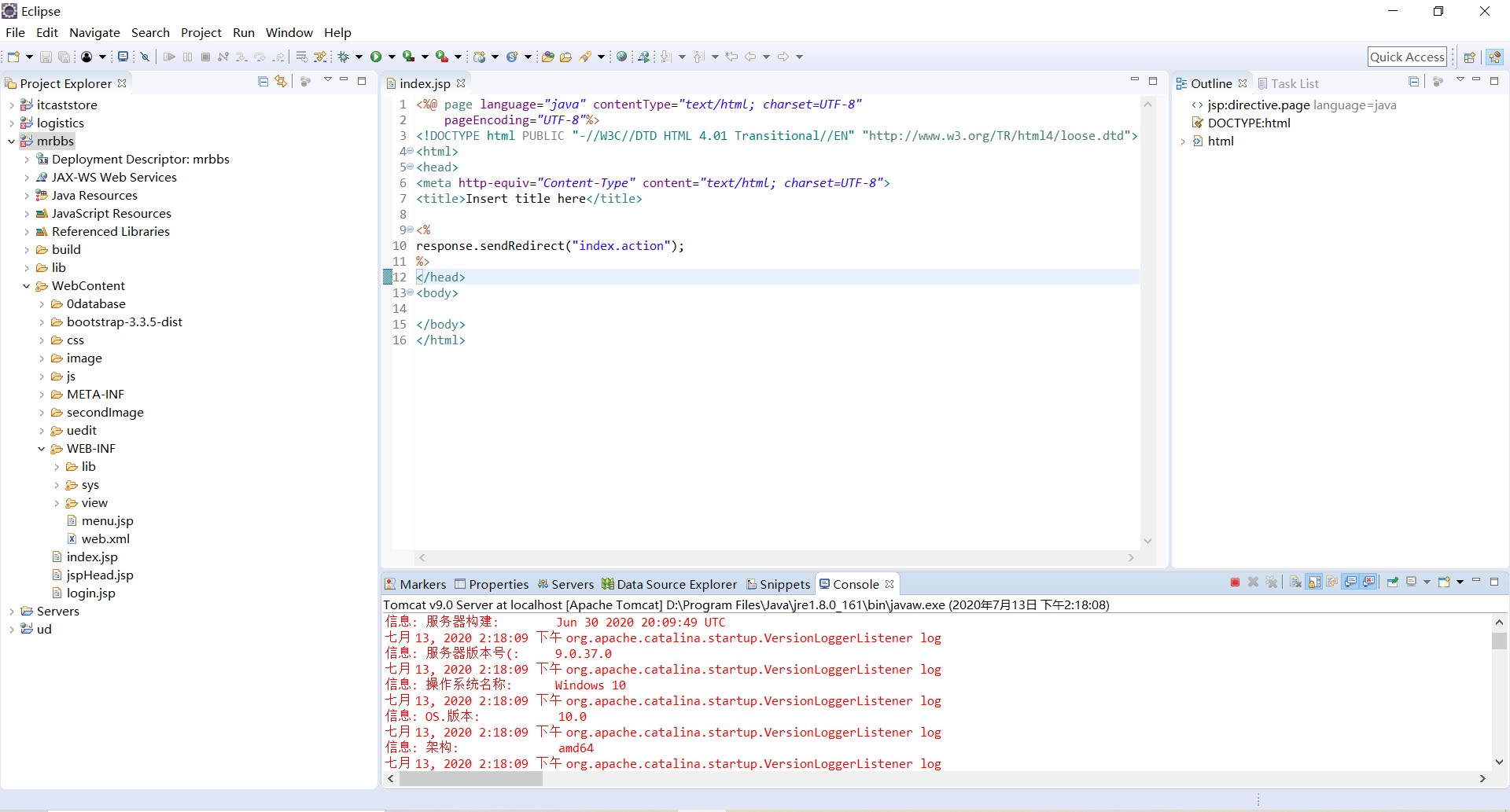Click the Forward navigation arrow

pos(783,57)
